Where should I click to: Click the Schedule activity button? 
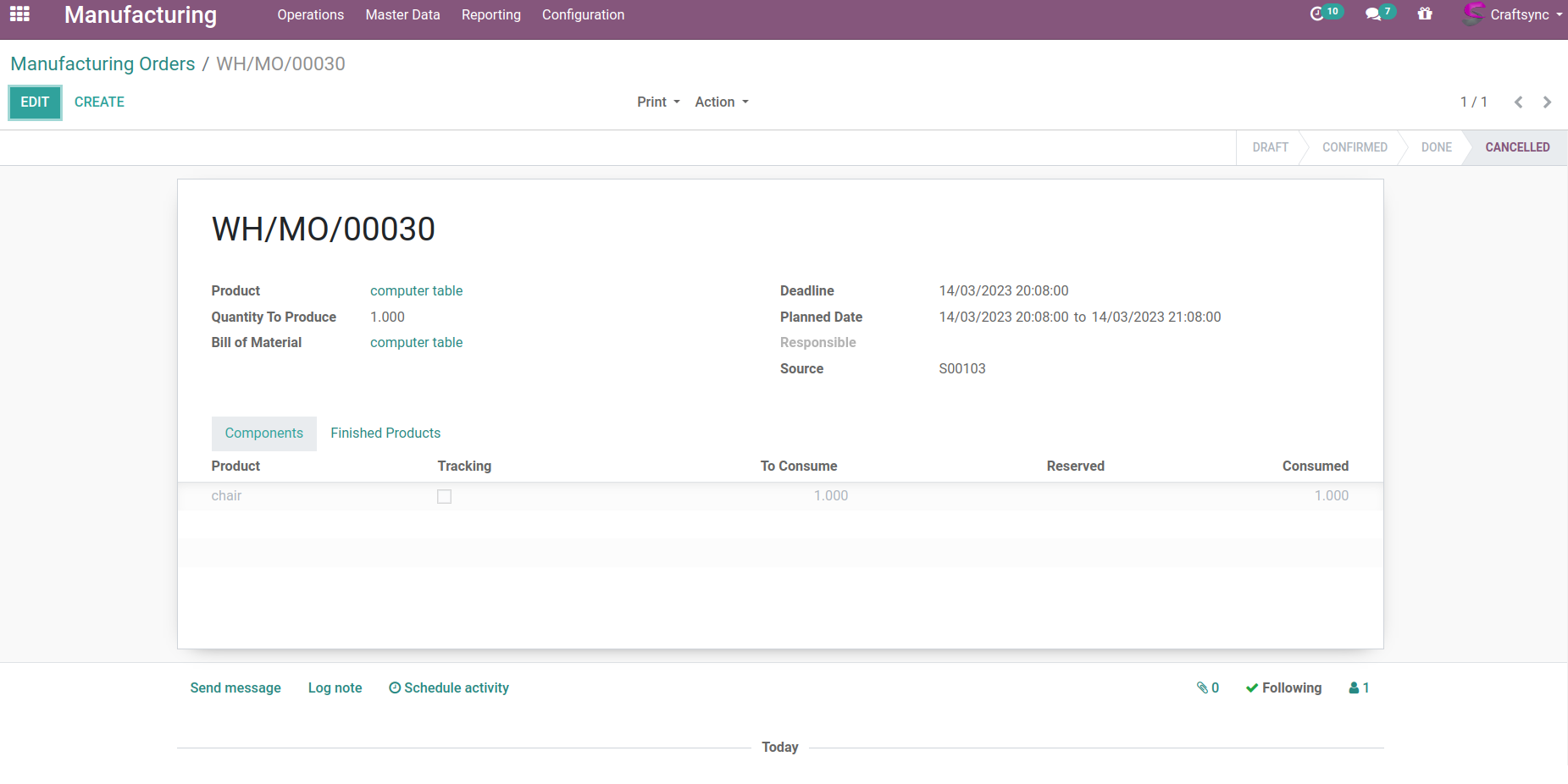coord(448,687)
